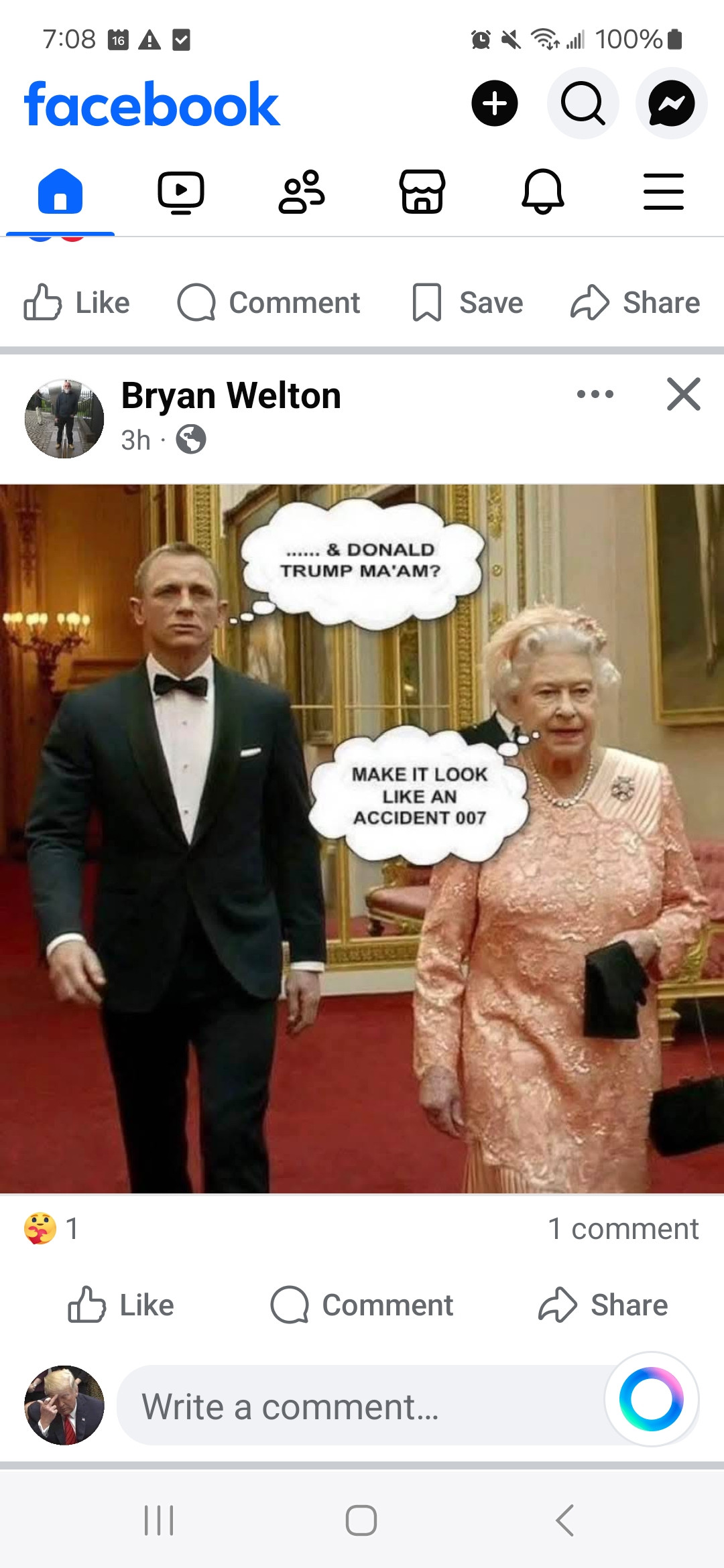Image resolution: width=724 pixels, height=1568 pixels.
Task: Like the previous post above
Action: pyautogui.click(x=76, y=303)
